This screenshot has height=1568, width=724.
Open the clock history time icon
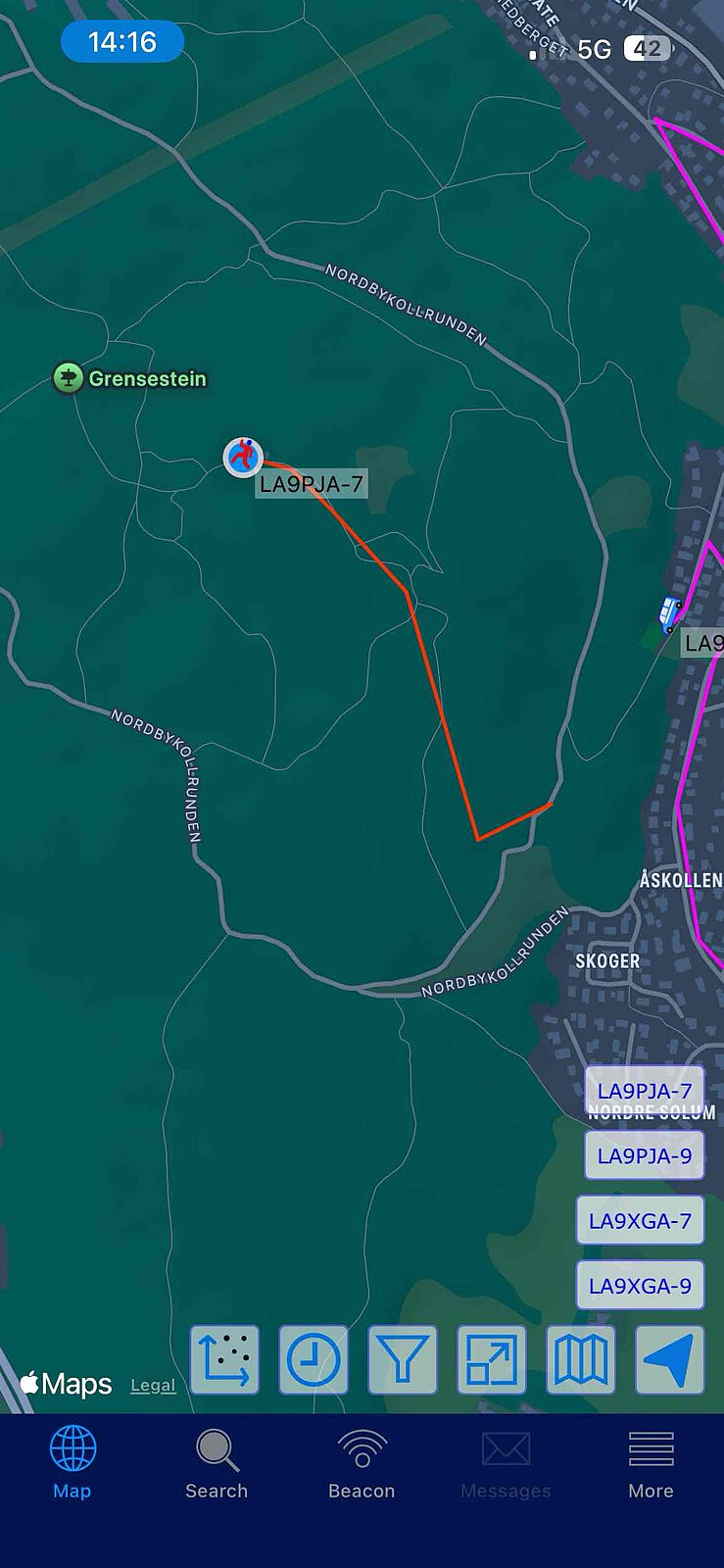(314, 1359)
